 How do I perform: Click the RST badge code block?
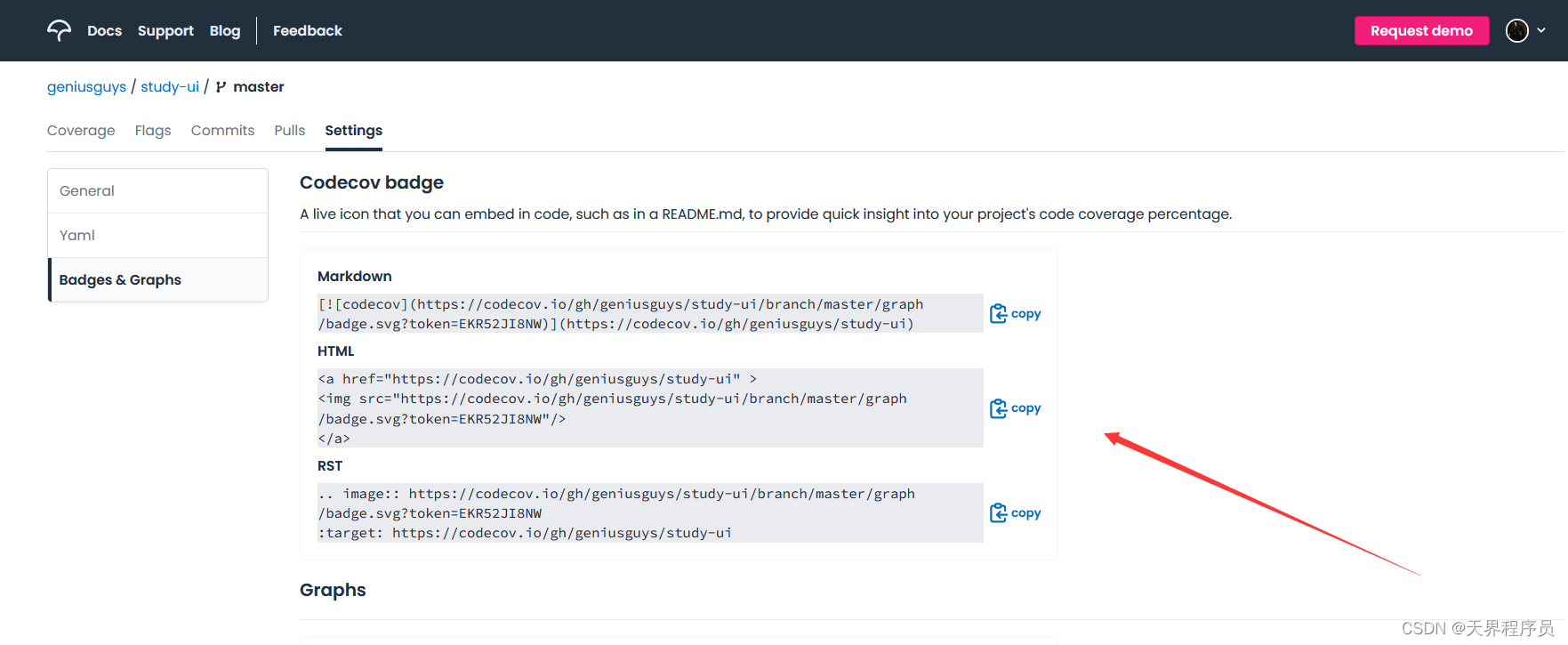coord(650,512)
